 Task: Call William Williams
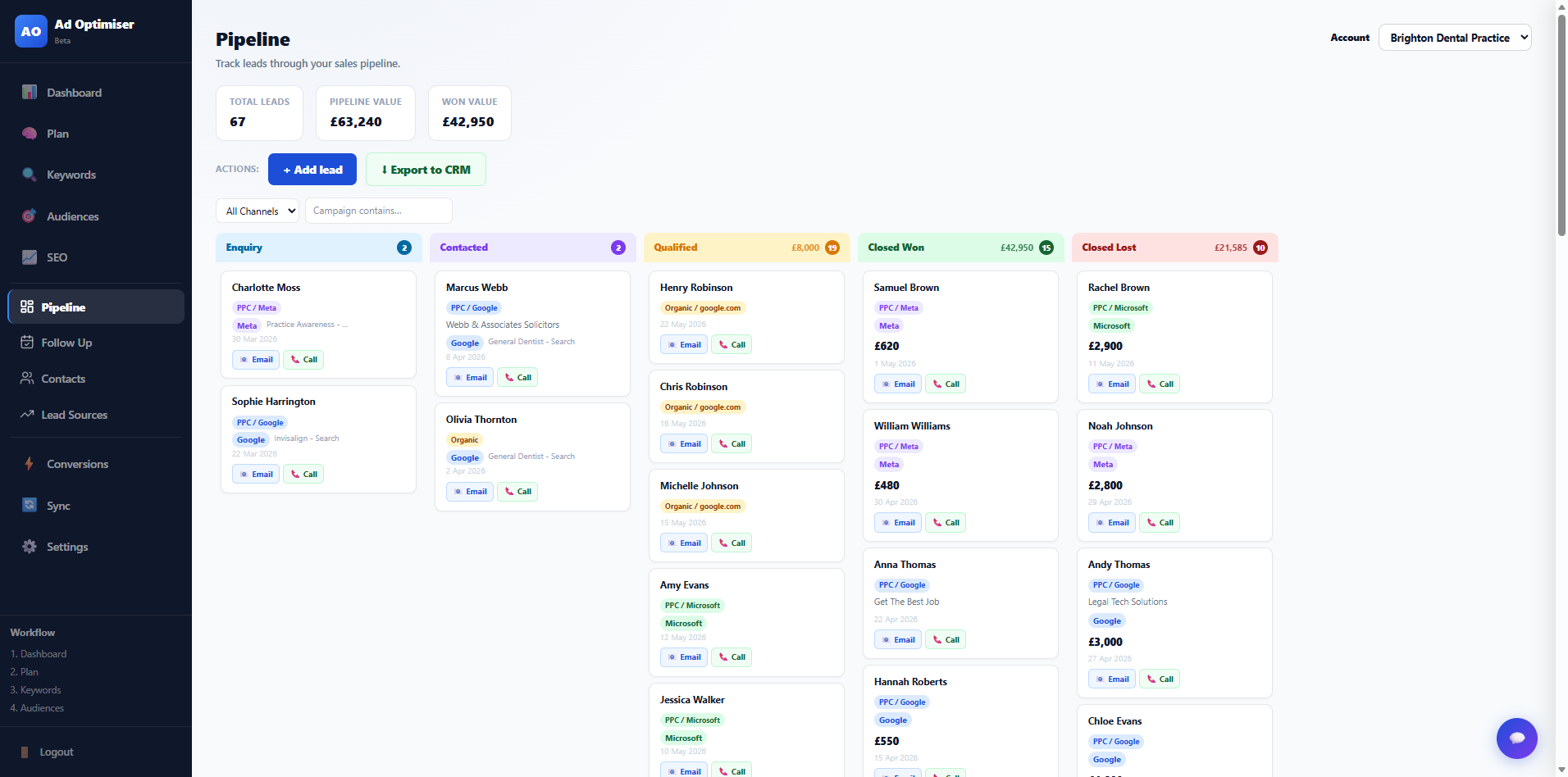(x=946, y=523)
